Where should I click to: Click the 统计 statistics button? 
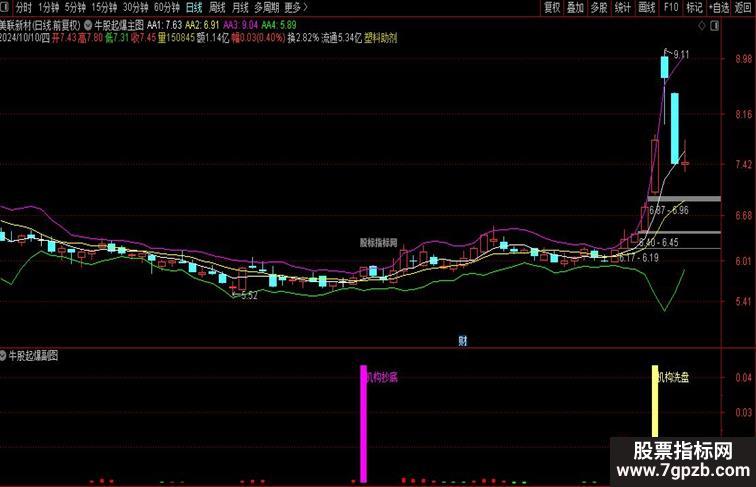click(x=622, y=8)
